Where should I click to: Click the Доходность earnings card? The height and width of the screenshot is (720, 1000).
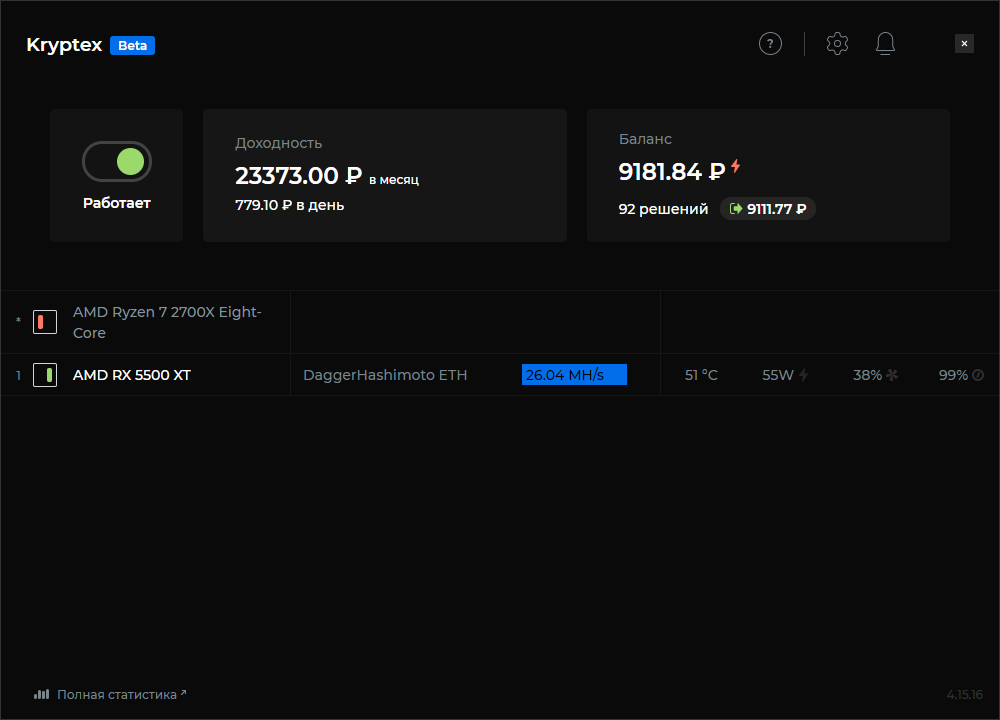tap(384, 175)
